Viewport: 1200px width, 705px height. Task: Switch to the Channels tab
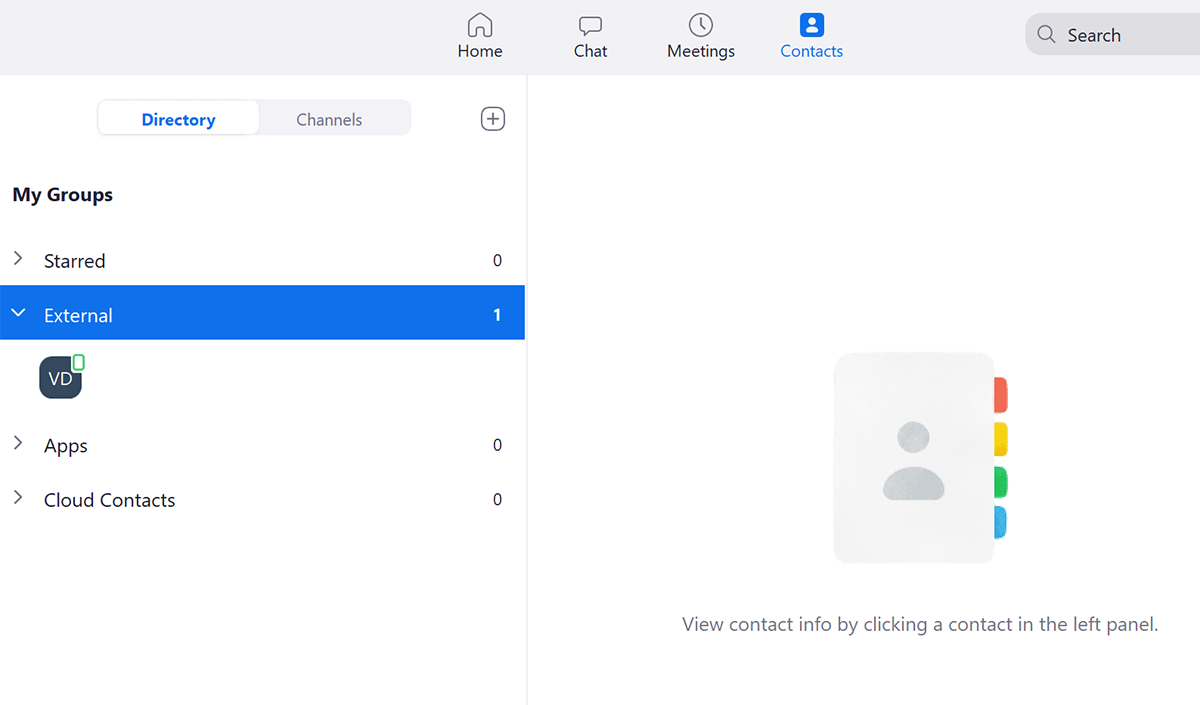pyautogui.click(x=329, y=119)
